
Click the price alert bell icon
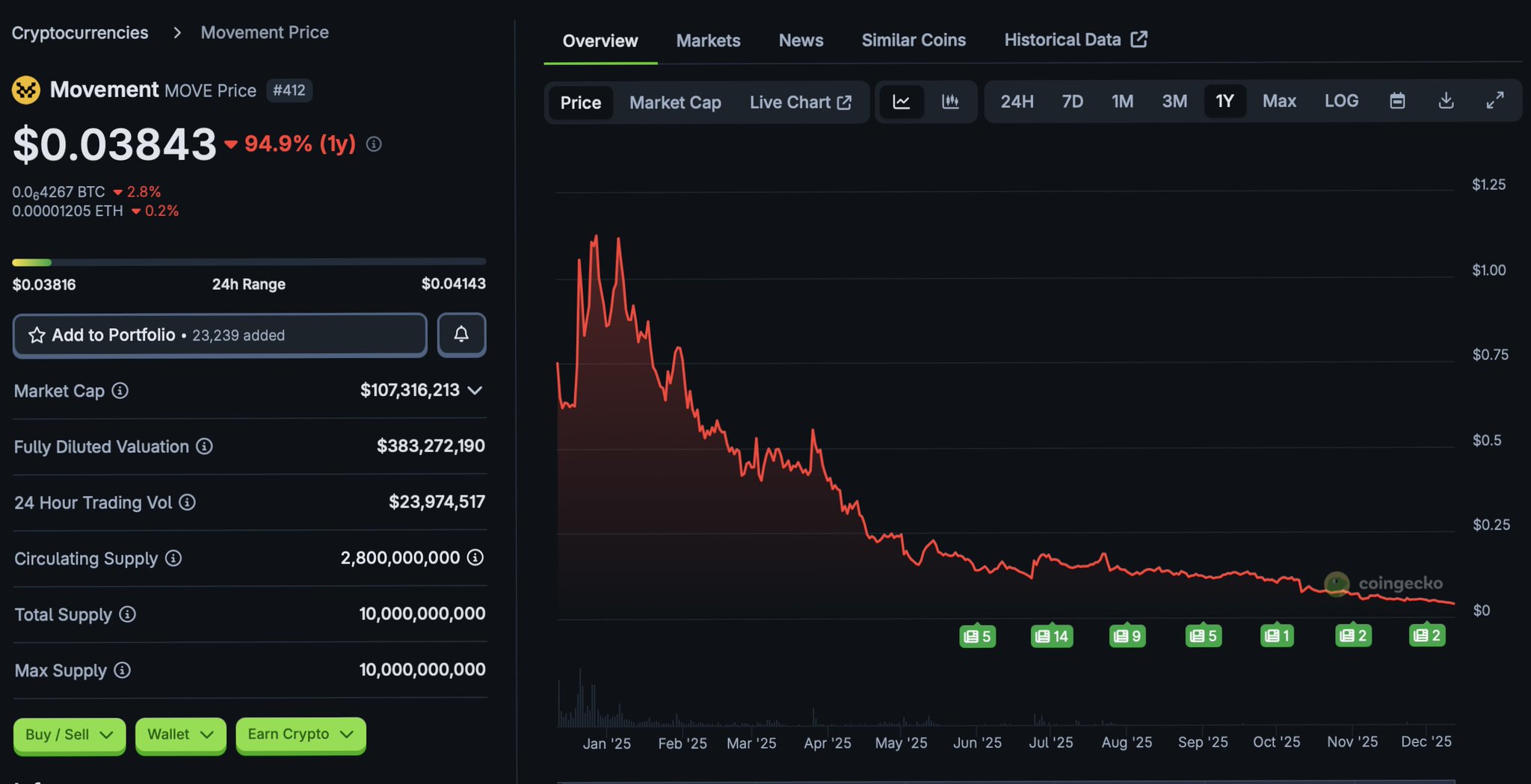pyautogui.click(x=461, y=334)
